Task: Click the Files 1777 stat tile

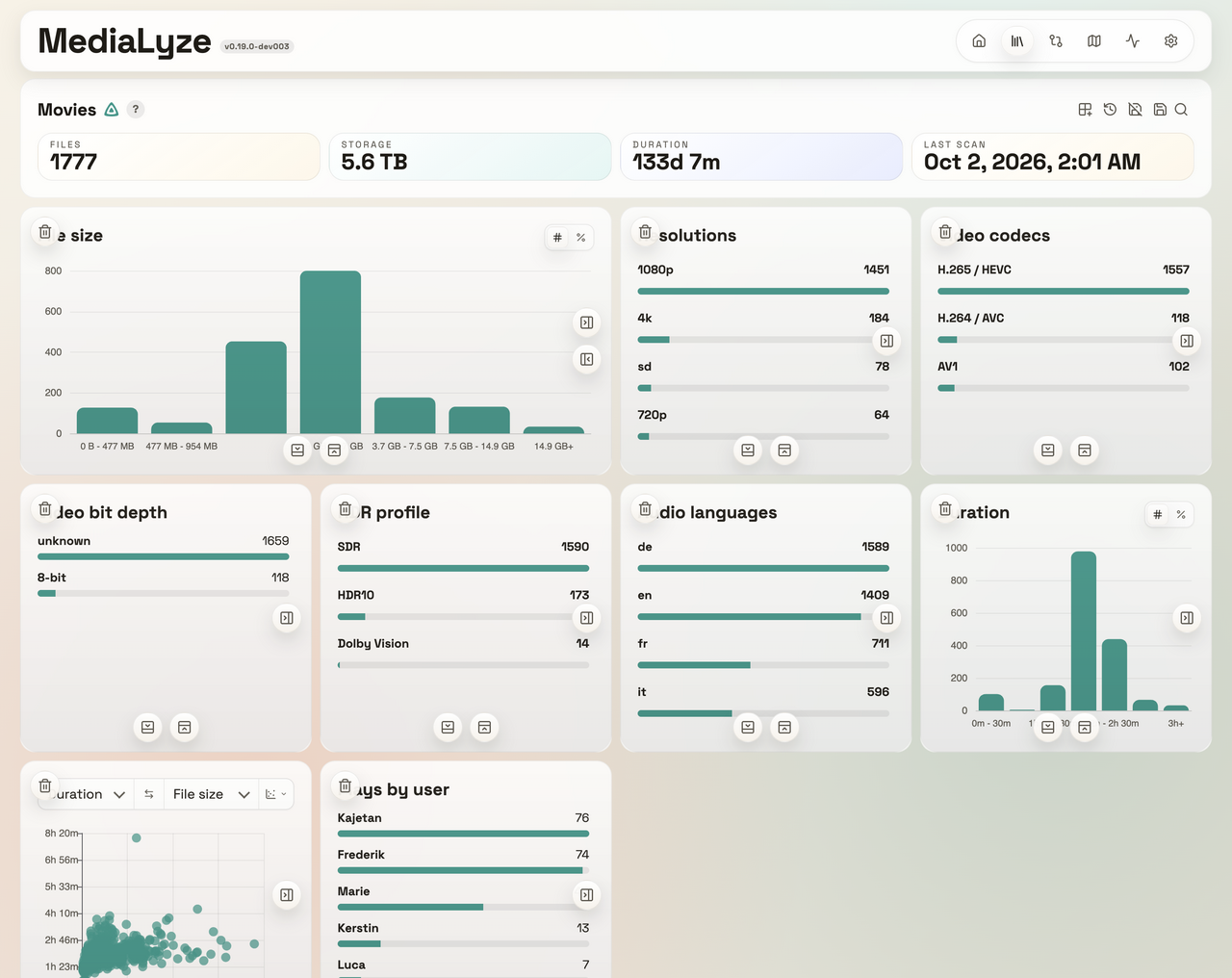Action: pyautogui.click(x=179, y=157)
